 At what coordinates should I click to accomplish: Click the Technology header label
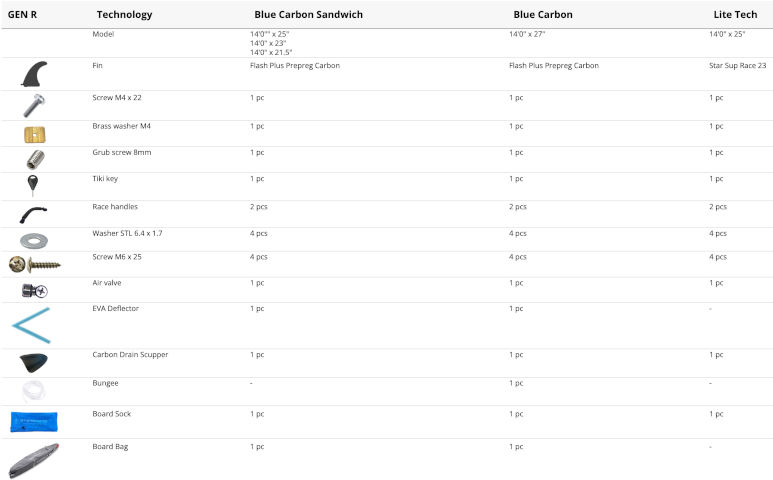[125, 15]
